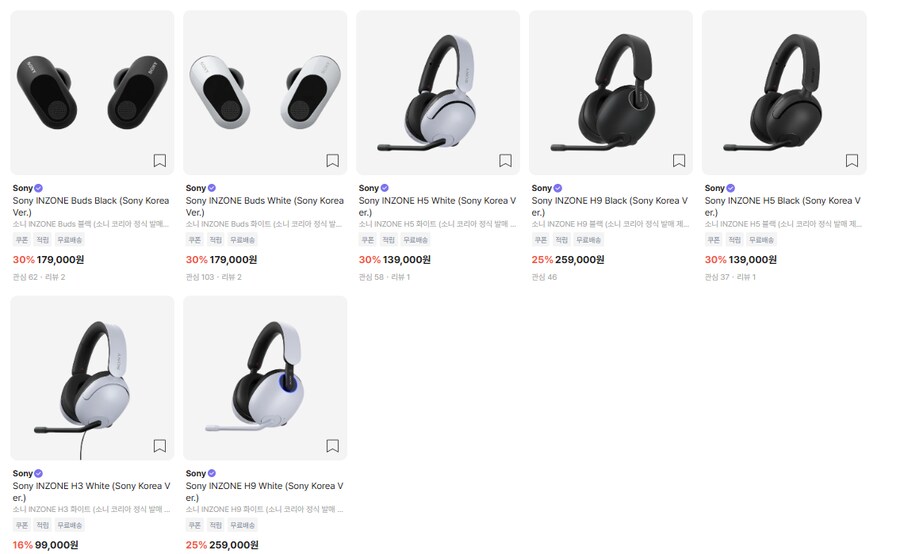
Task: Open INZONE H9 White product image
Action: coord(265,375)
